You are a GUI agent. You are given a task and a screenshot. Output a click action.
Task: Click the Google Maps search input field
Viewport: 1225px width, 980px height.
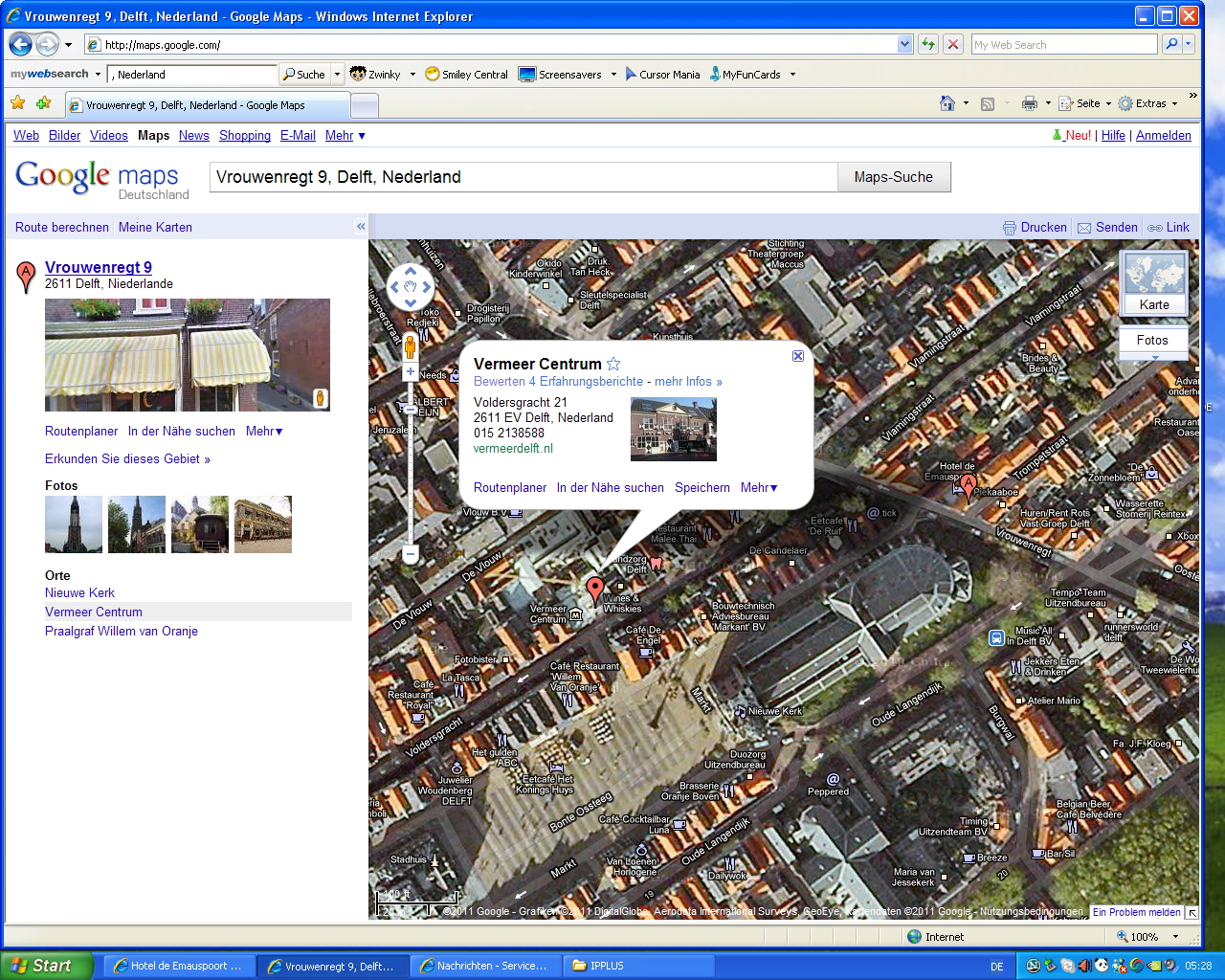point(523,177)
